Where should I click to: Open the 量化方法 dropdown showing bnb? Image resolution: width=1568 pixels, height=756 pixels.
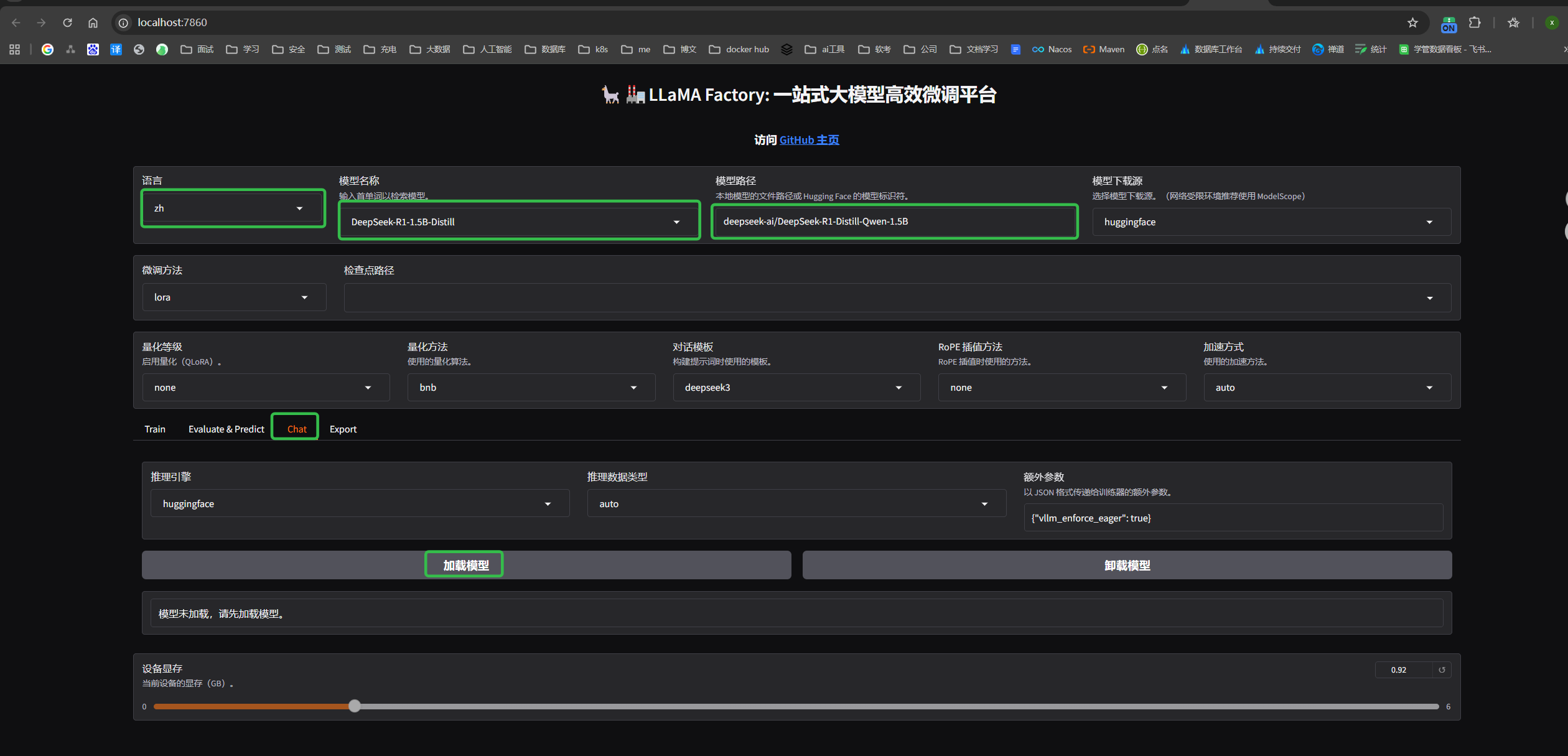point(531,387)
